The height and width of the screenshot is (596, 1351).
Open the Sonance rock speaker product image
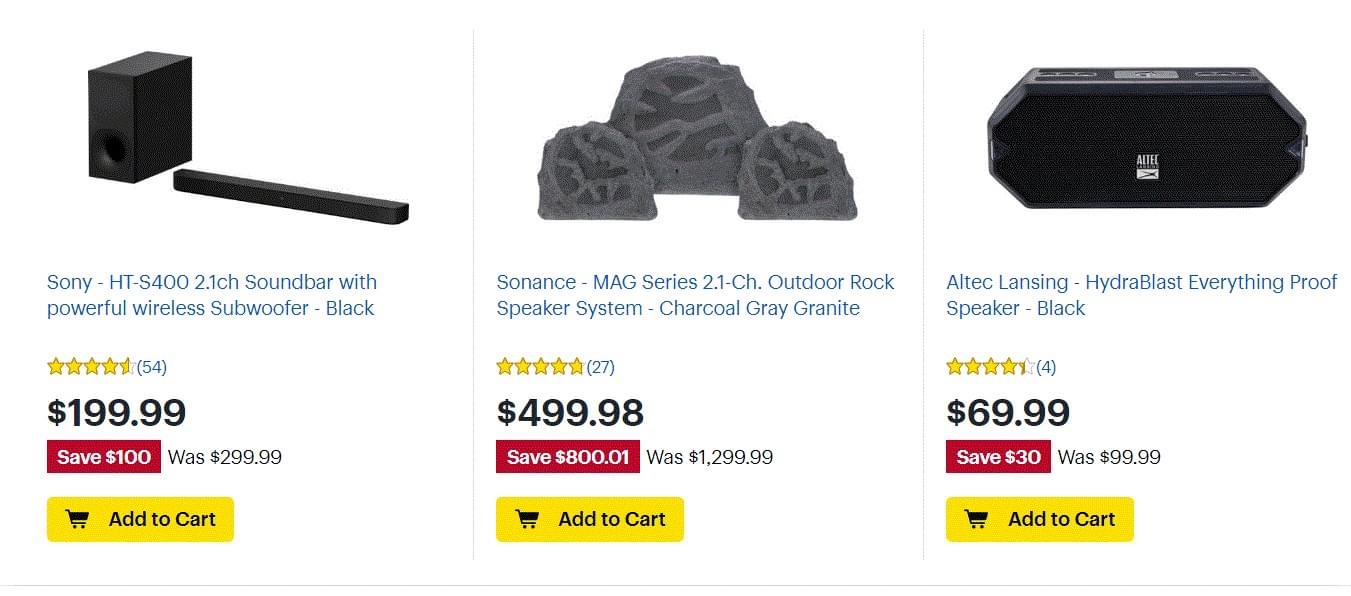click(x=697, y=142)
